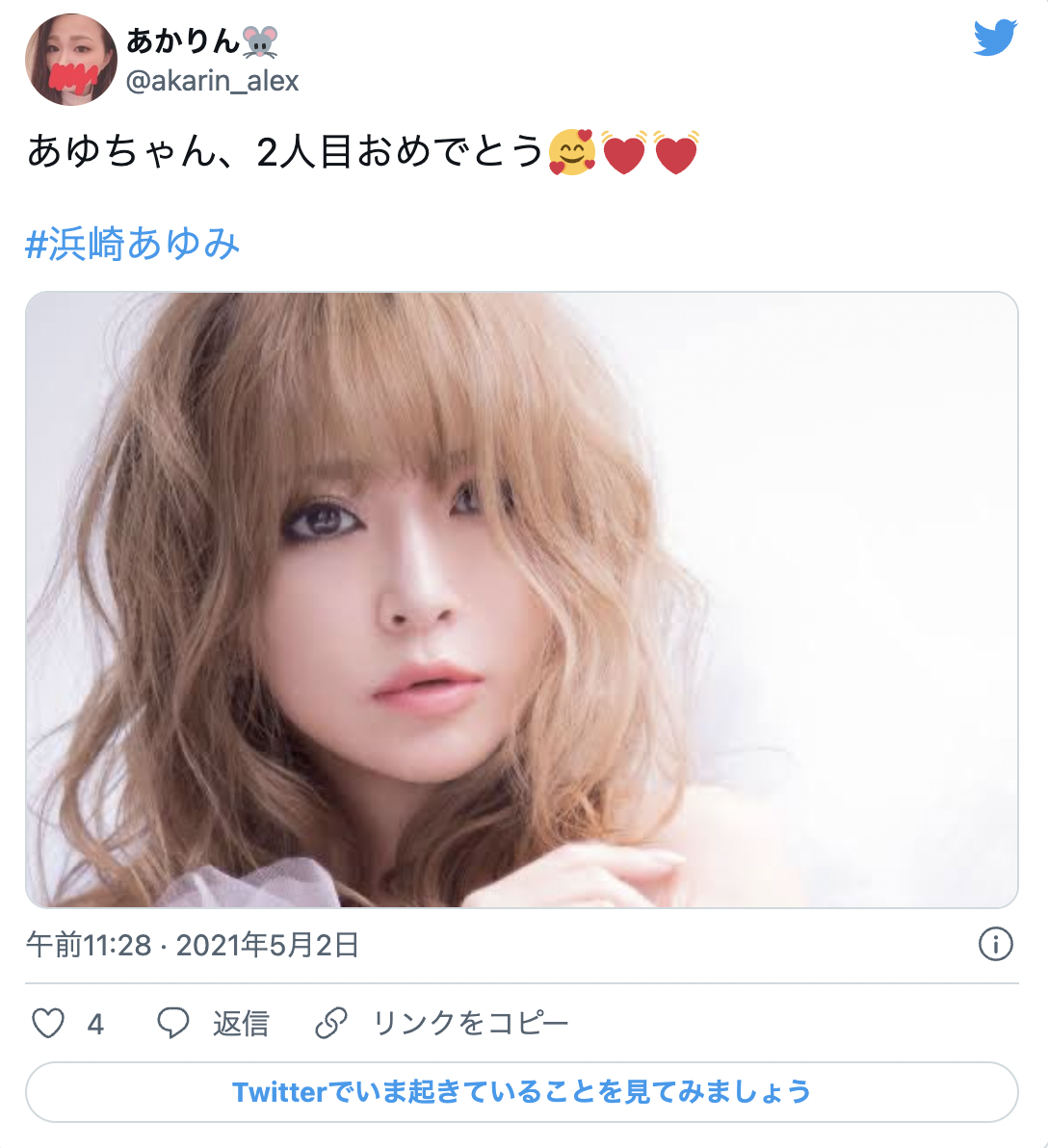
Task: Visit the @akarin_alex handle
Action: (x=212, y=81)
